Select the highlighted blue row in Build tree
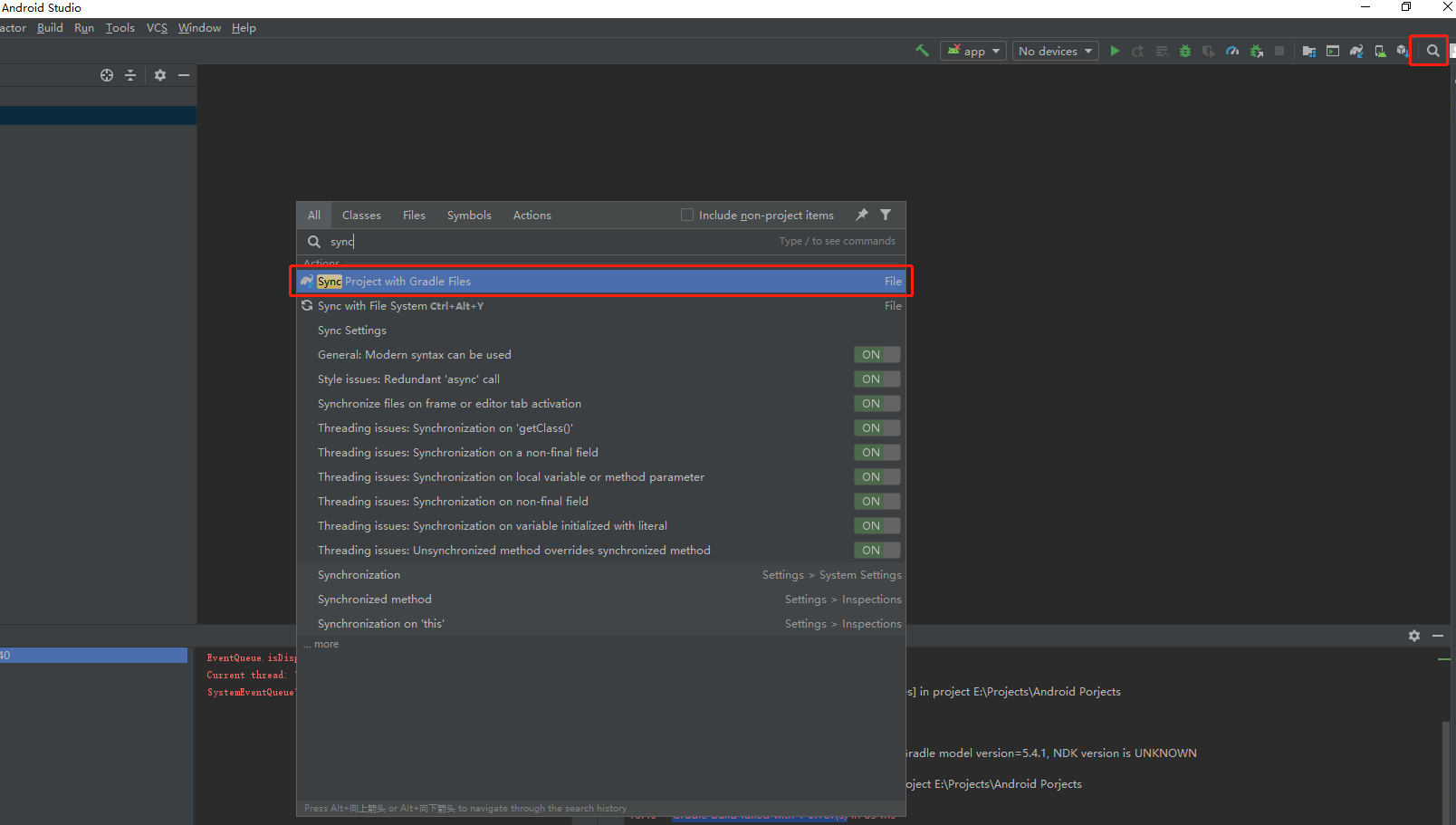The height and width of the screenshot is (825, 1456). click(94, 655)
